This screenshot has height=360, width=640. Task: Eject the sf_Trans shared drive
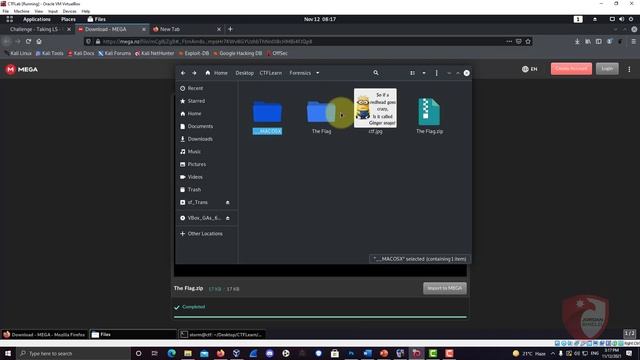(228, 202)
